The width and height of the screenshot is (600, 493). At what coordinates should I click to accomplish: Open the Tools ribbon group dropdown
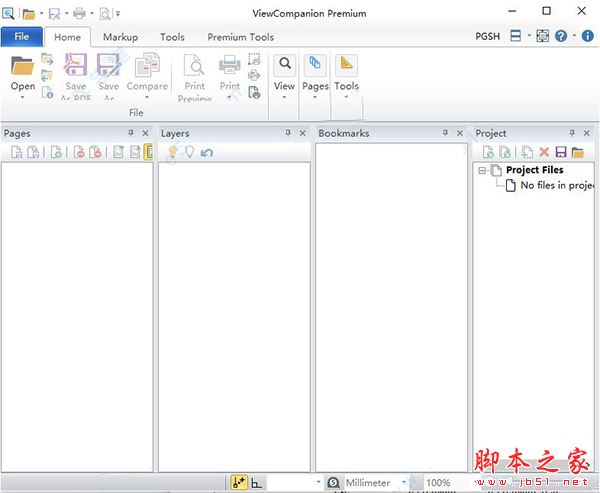click(x=346, y=78)
